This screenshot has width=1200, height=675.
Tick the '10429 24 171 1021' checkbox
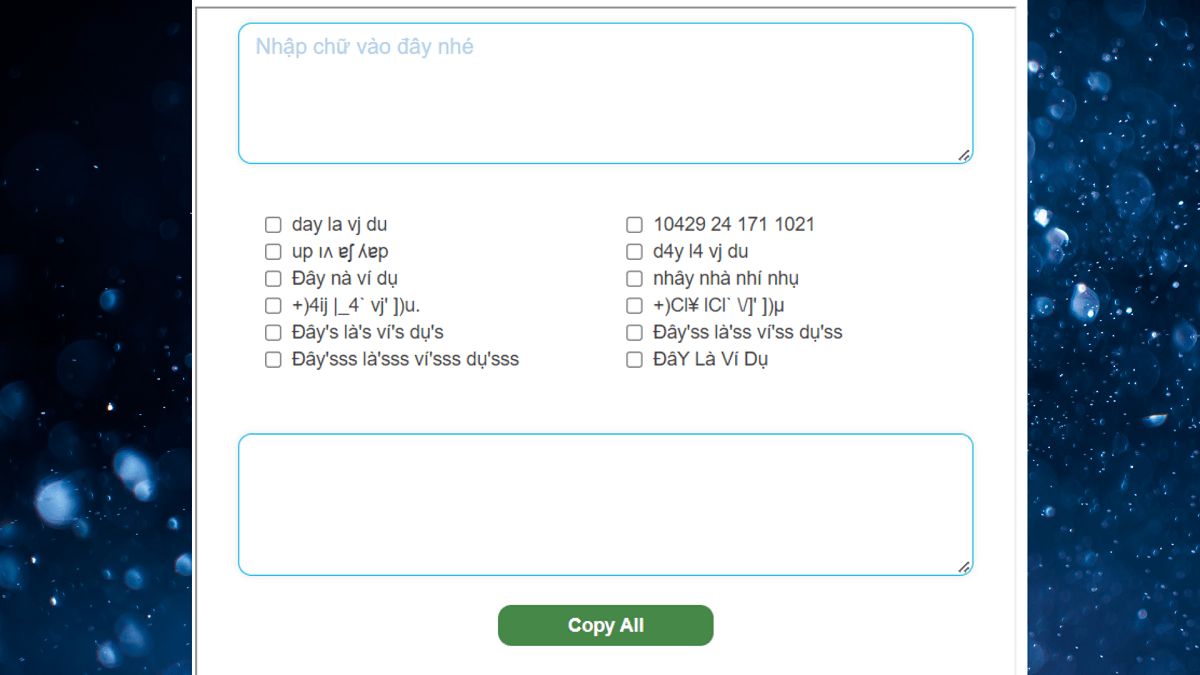[x=634, y=225]
